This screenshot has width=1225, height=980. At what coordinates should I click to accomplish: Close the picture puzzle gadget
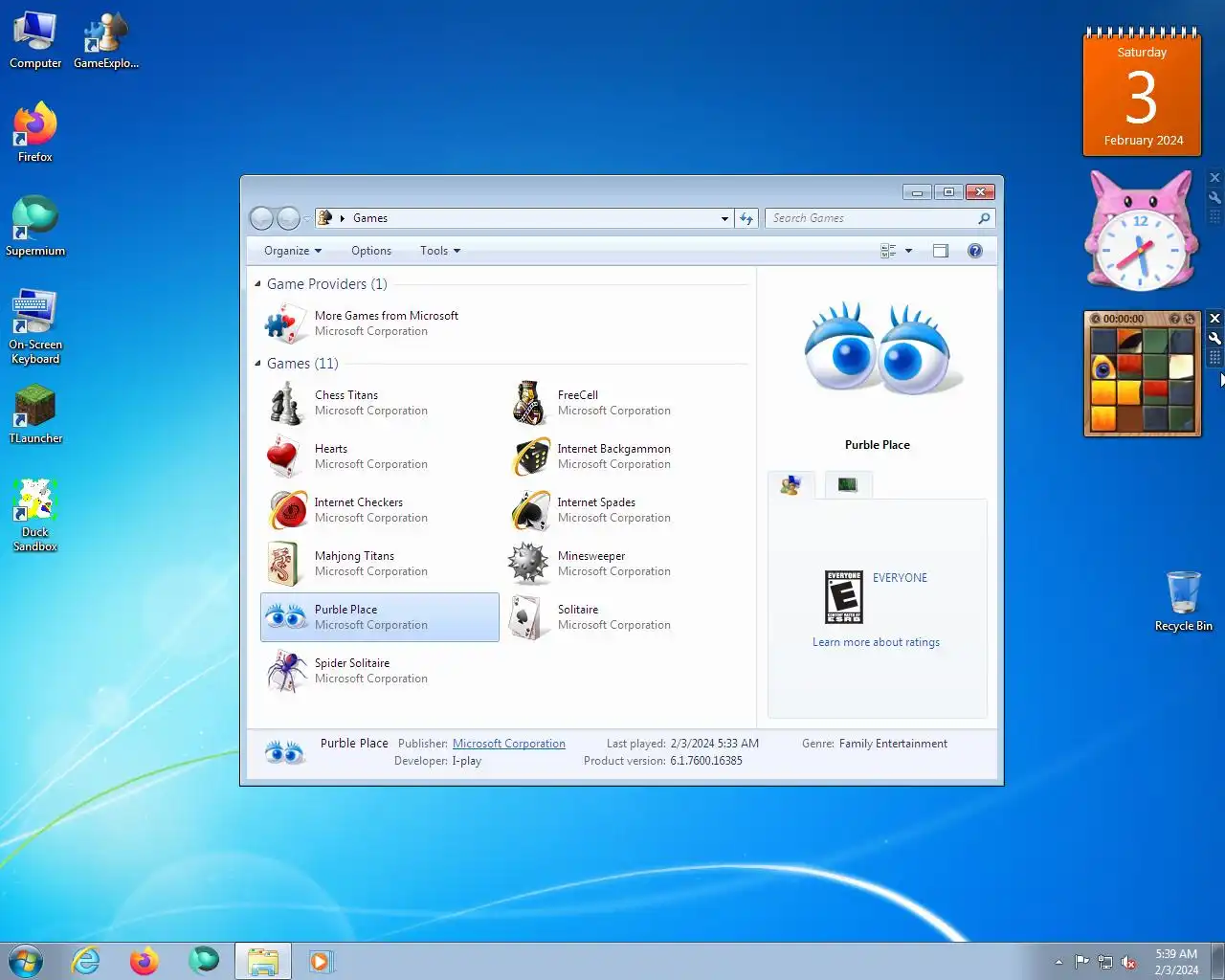pyautogui.click(x=1214, y=319)
